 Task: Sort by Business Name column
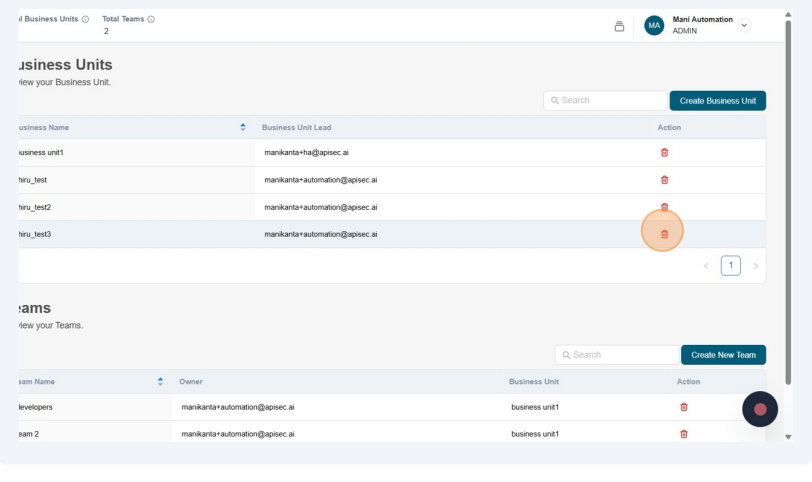coord(242,127)
